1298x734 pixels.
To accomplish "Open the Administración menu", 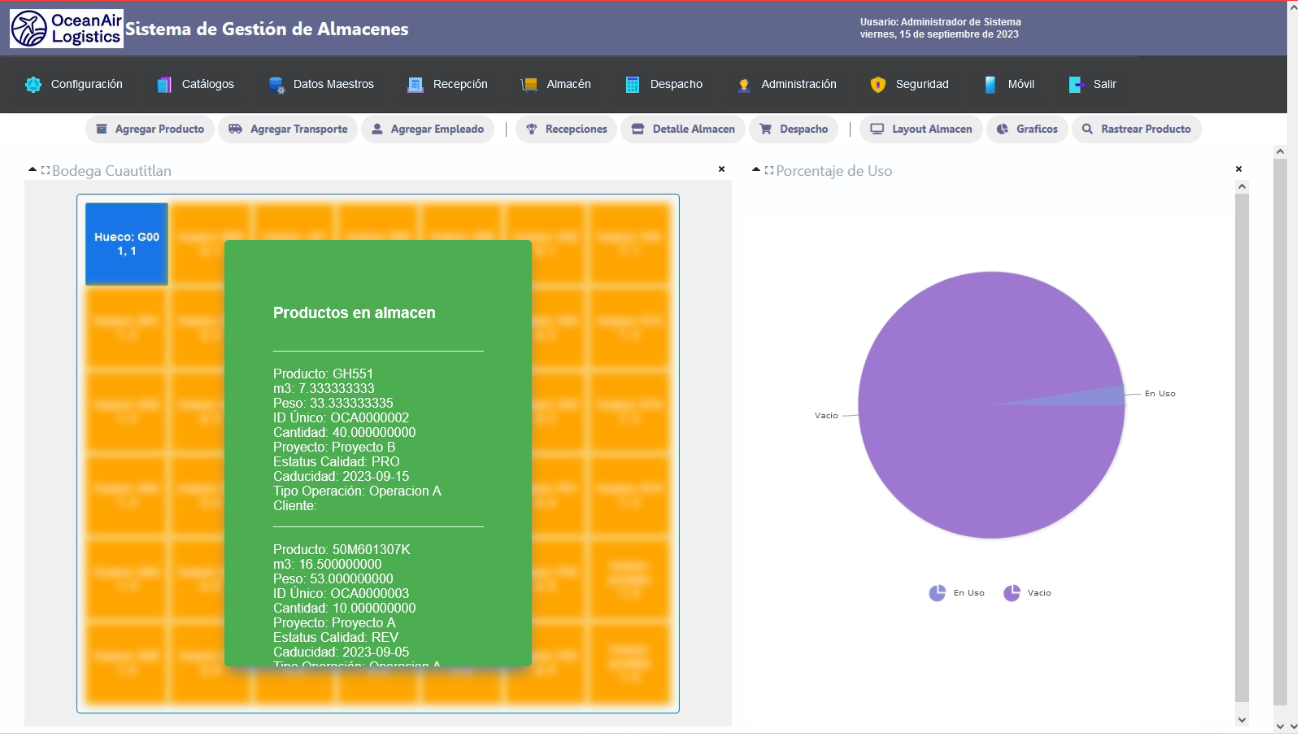I will click(786, 85).
